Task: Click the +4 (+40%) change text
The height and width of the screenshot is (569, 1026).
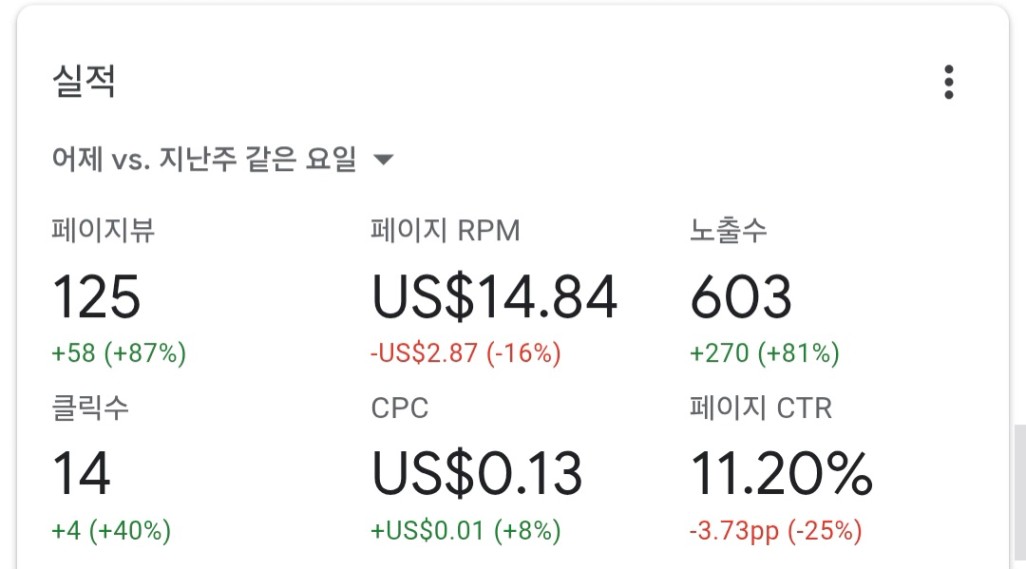Action: (111, 529)
